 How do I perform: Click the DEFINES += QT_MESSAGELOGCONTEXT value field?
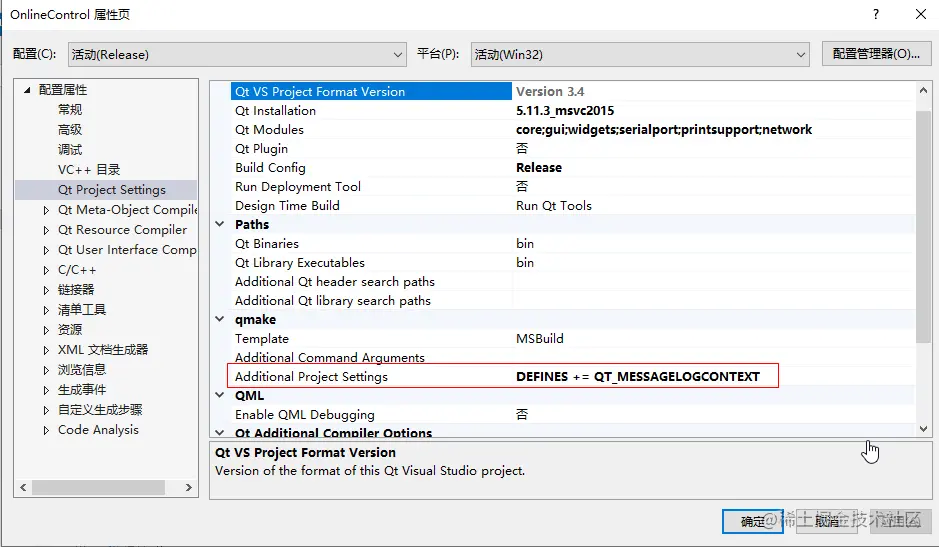(x=638, y=376)
